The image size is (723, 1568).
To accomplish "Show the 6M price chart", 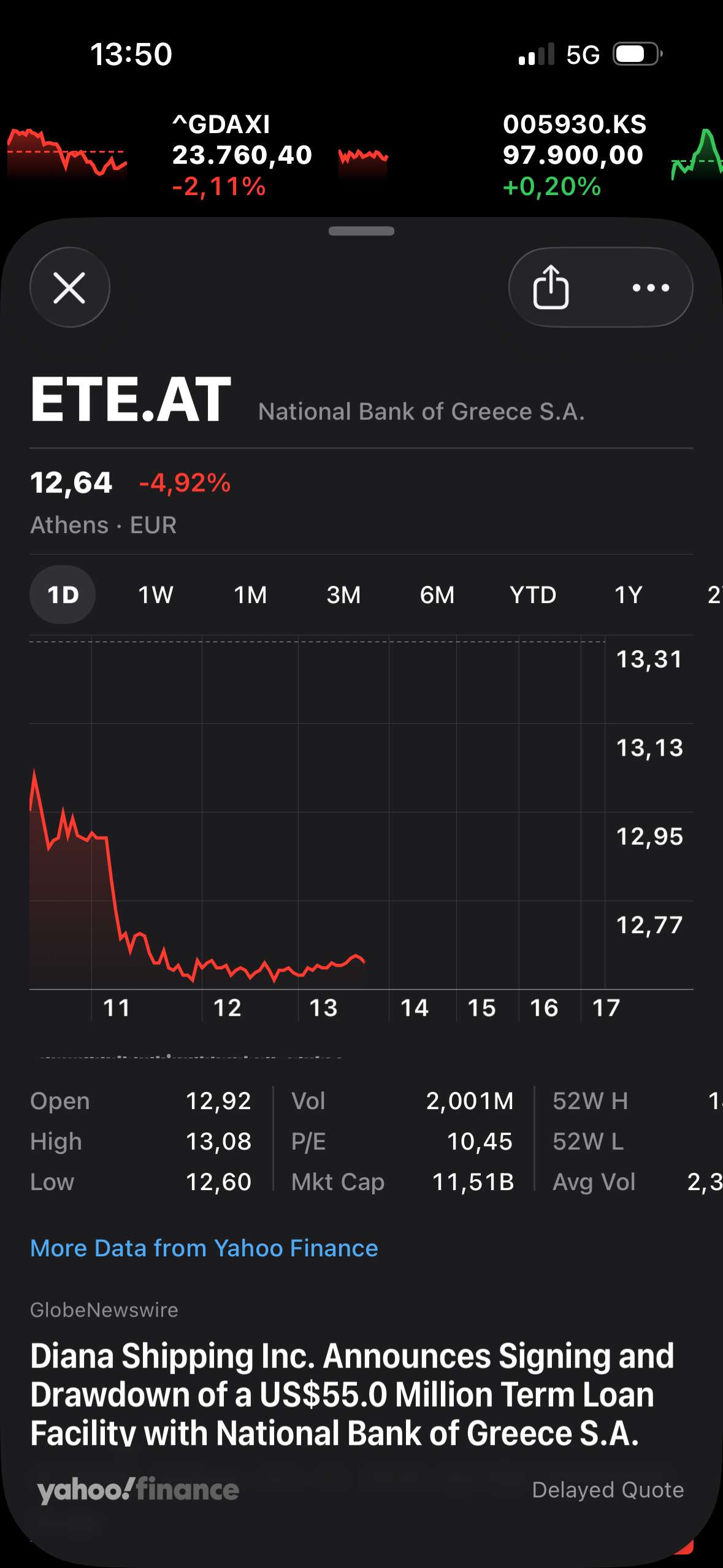I will [437, 595].
